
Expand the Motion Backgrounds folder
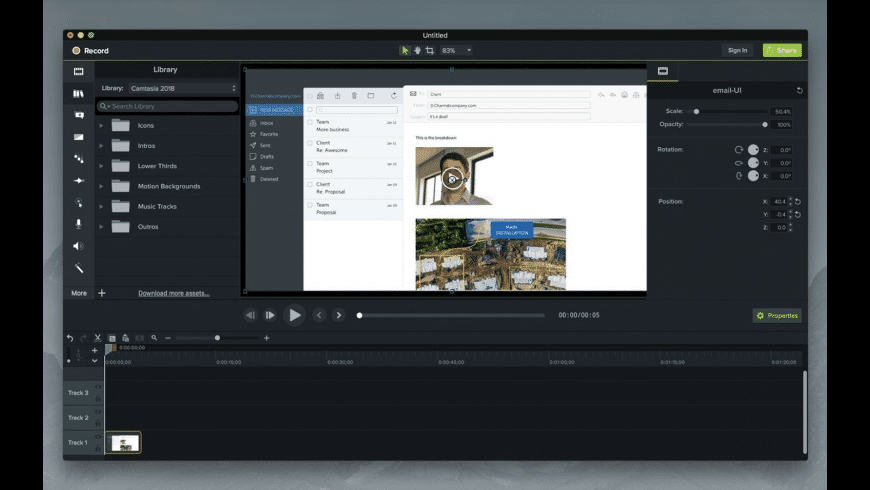(101, 186)
